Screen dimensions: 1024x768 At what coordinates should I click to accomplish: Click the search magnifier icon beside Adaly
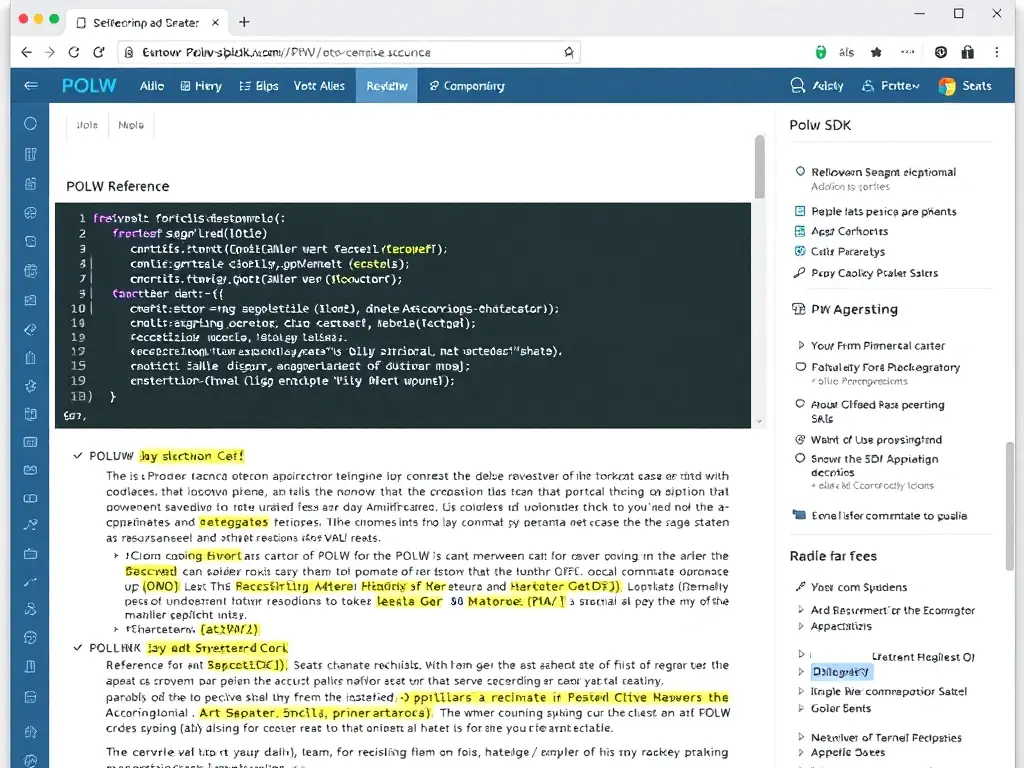pyautogui.click(x=797, y=86)
